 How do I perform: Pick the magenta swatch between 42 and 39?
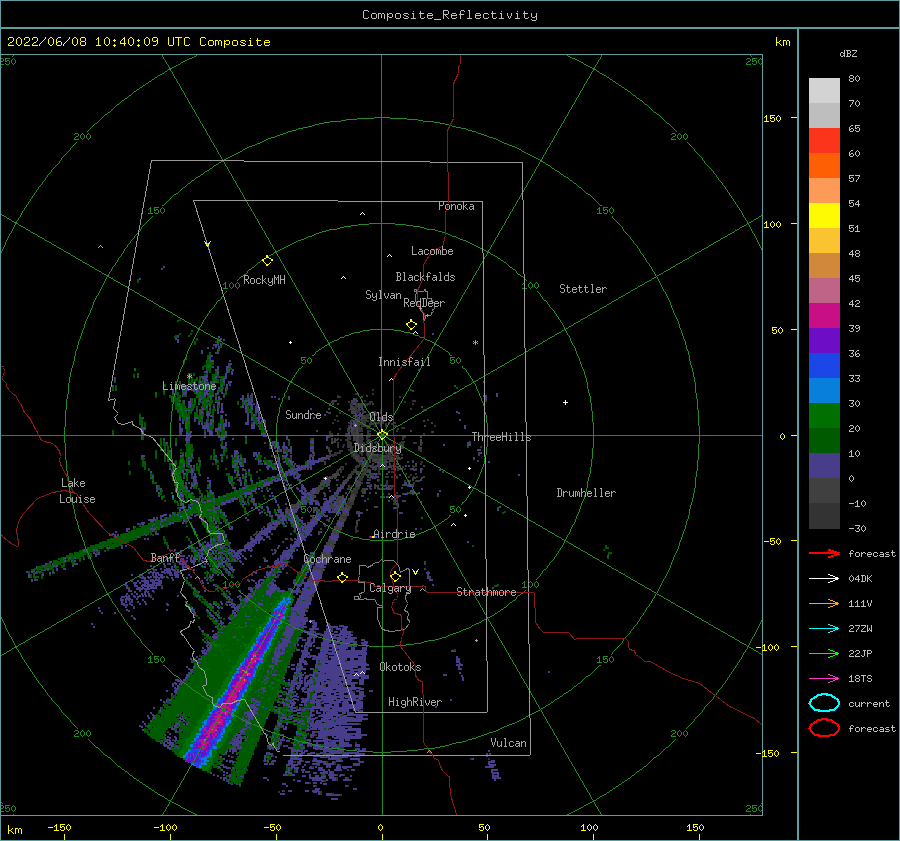824,316
